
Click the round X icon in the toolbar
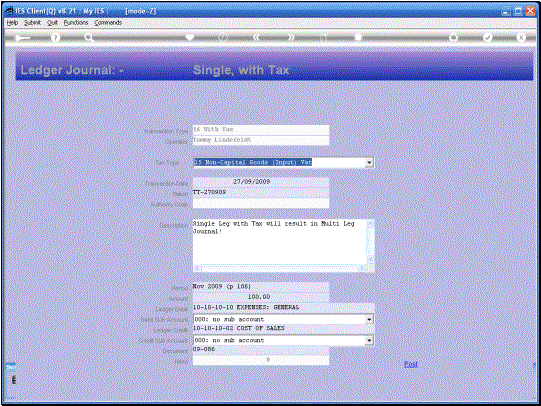pos(521,37)
